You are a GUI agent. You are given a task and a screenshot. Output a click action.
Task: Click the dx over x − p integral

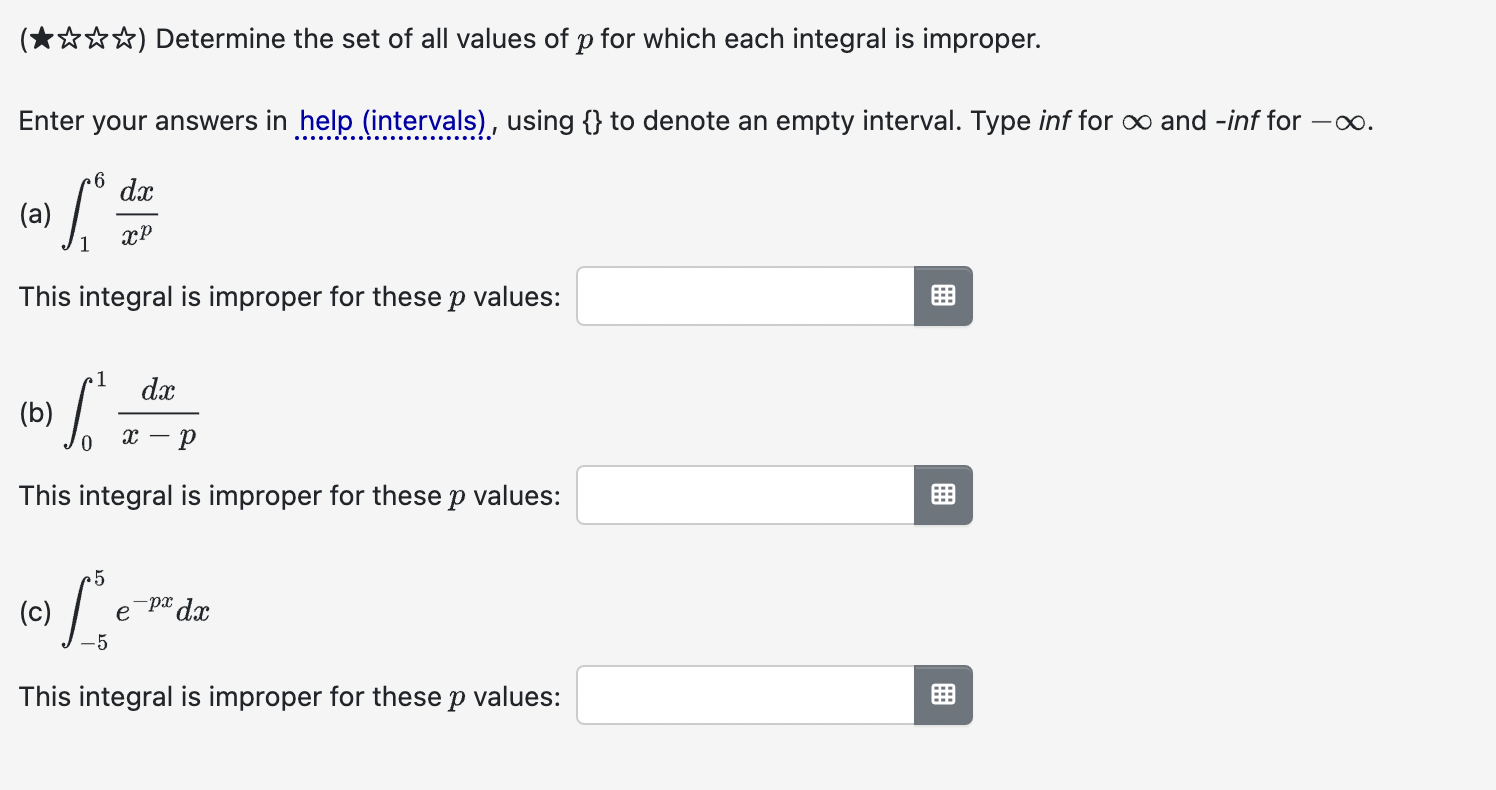coord(129,413)
